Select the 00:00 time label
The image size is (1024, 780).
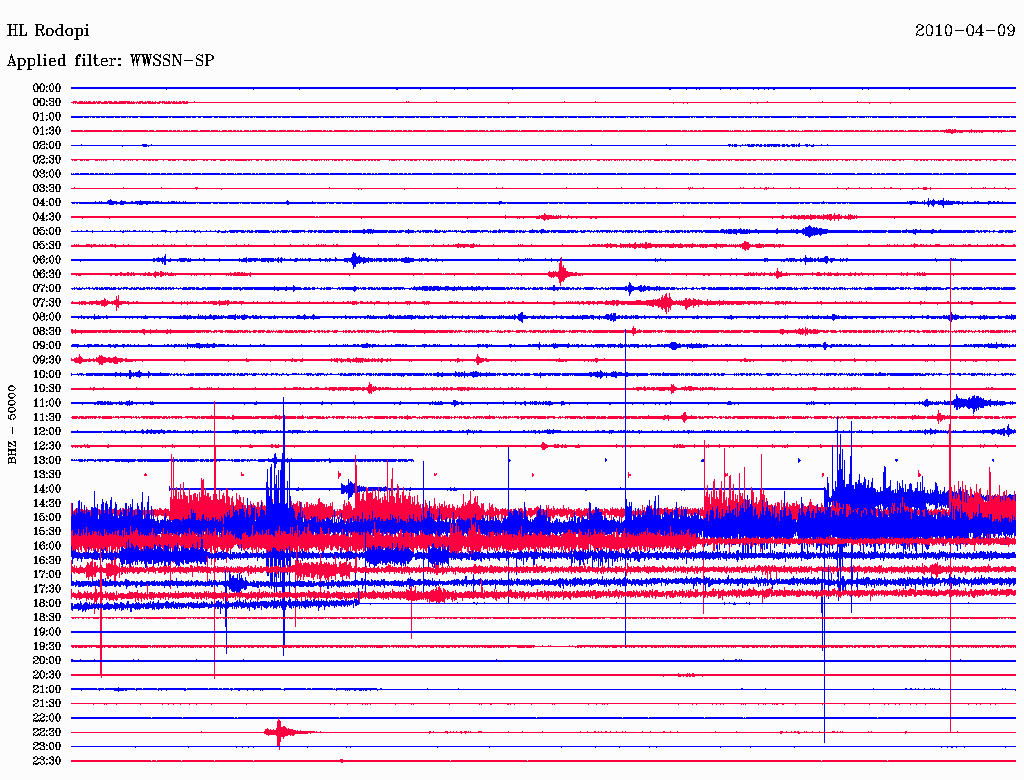pyautogui.click(x=47, y=88)
